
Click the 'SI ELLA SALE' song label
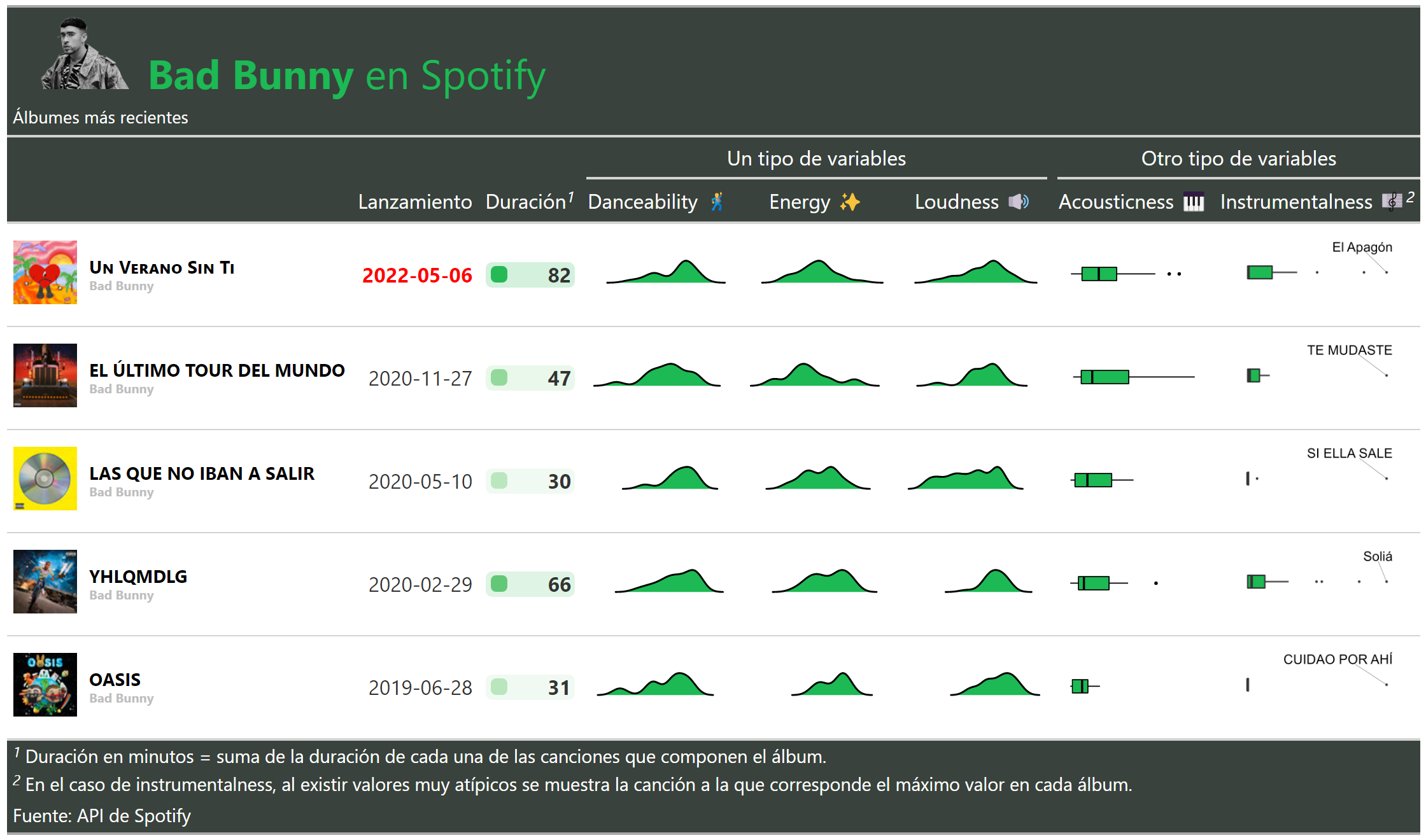[1350, 453]
